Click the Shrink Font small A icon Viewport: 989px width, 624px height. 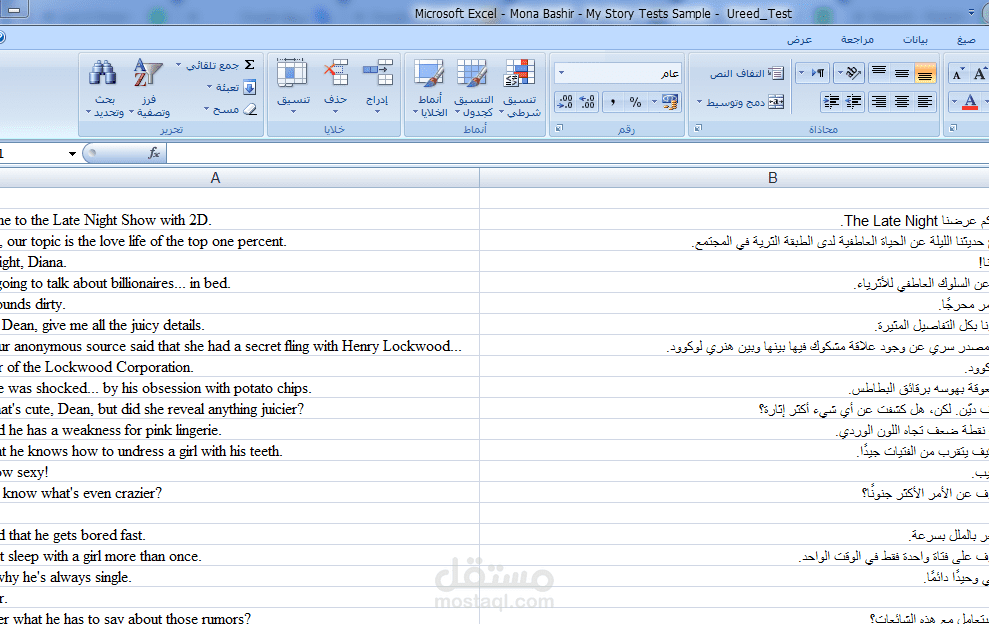pyautogui.click(x=958, y=74)
